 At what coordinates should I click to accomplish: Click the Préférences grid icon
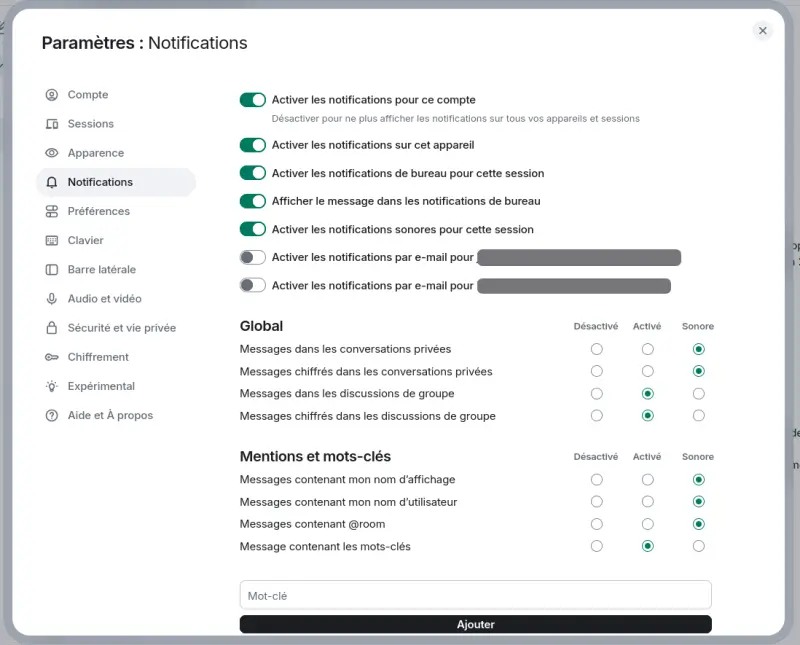pos(51,211)
